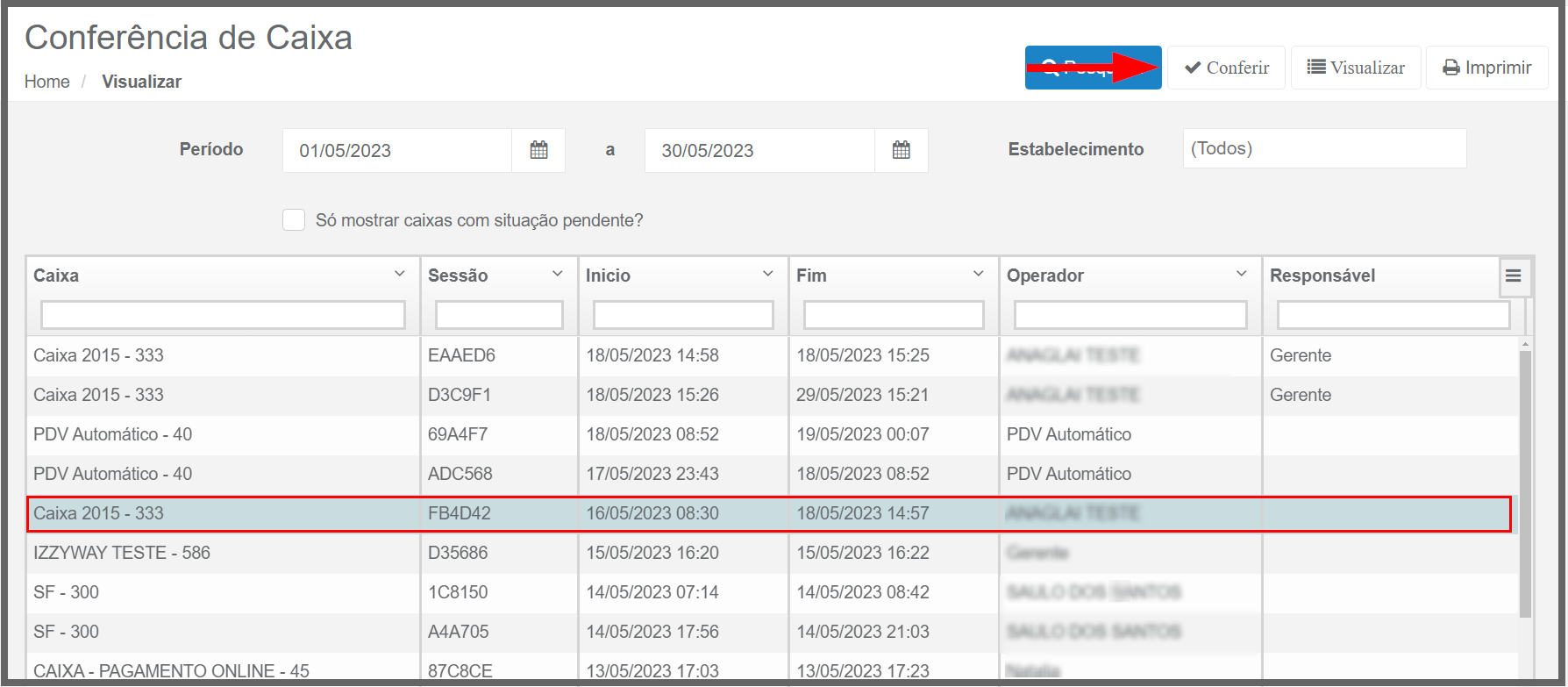Toggle only pending caixas checkbox
1568x687 pixels.
coord(294,220)
